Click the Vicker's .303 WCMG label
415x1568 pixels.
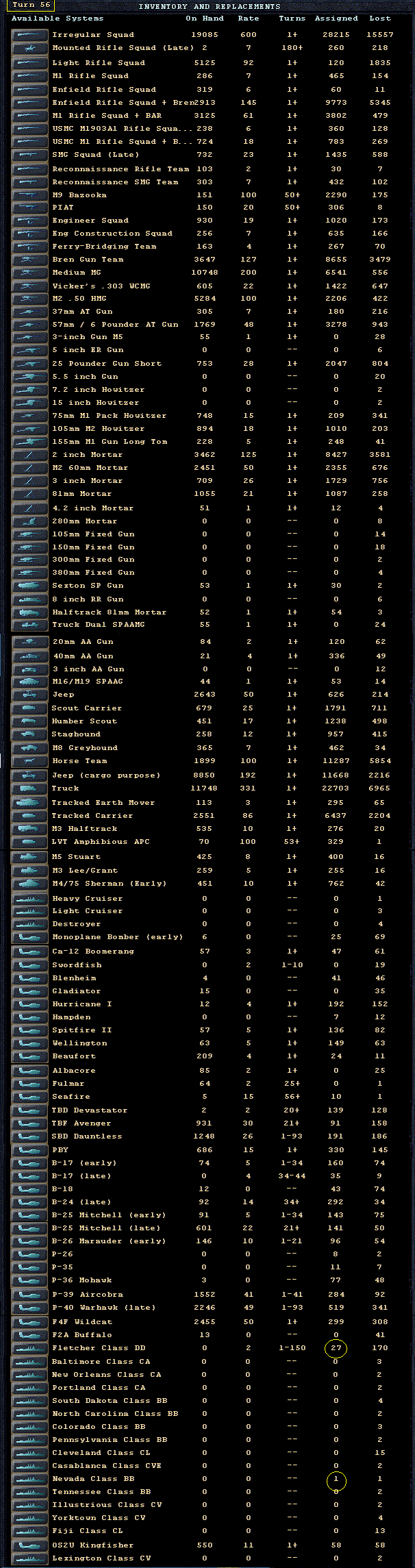pyautogui.click(x=101, y=286)
